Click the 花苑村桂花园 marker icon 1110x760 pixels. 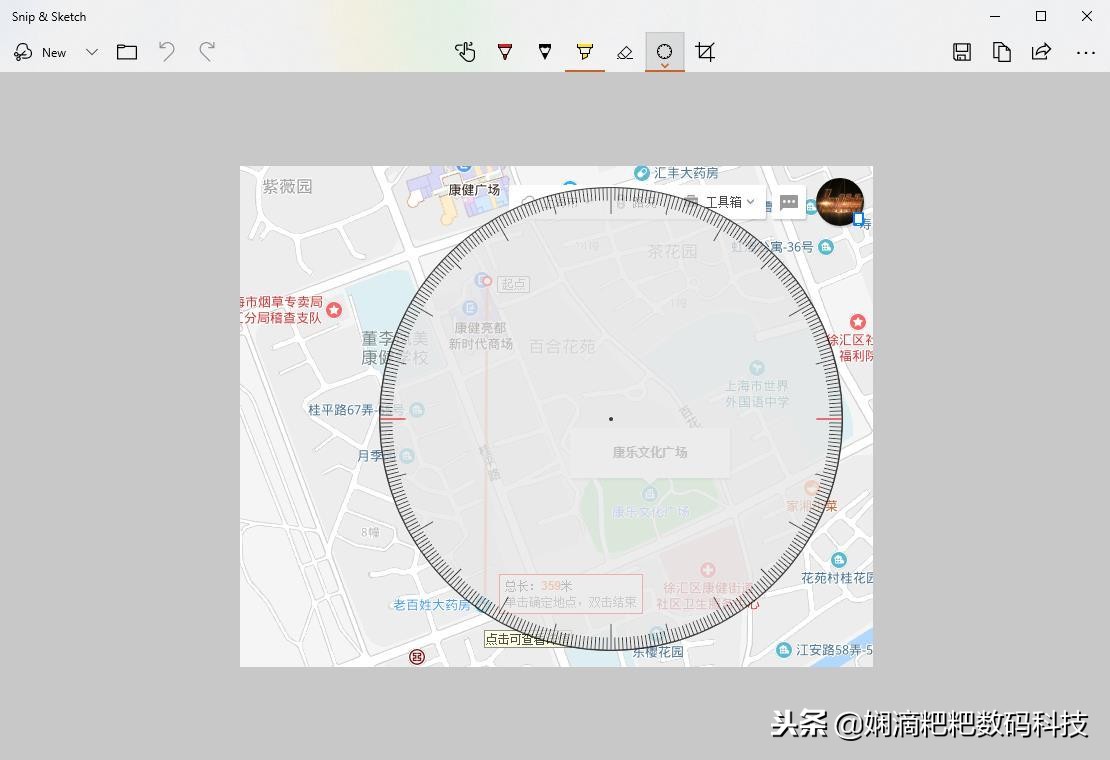[839, 560]
